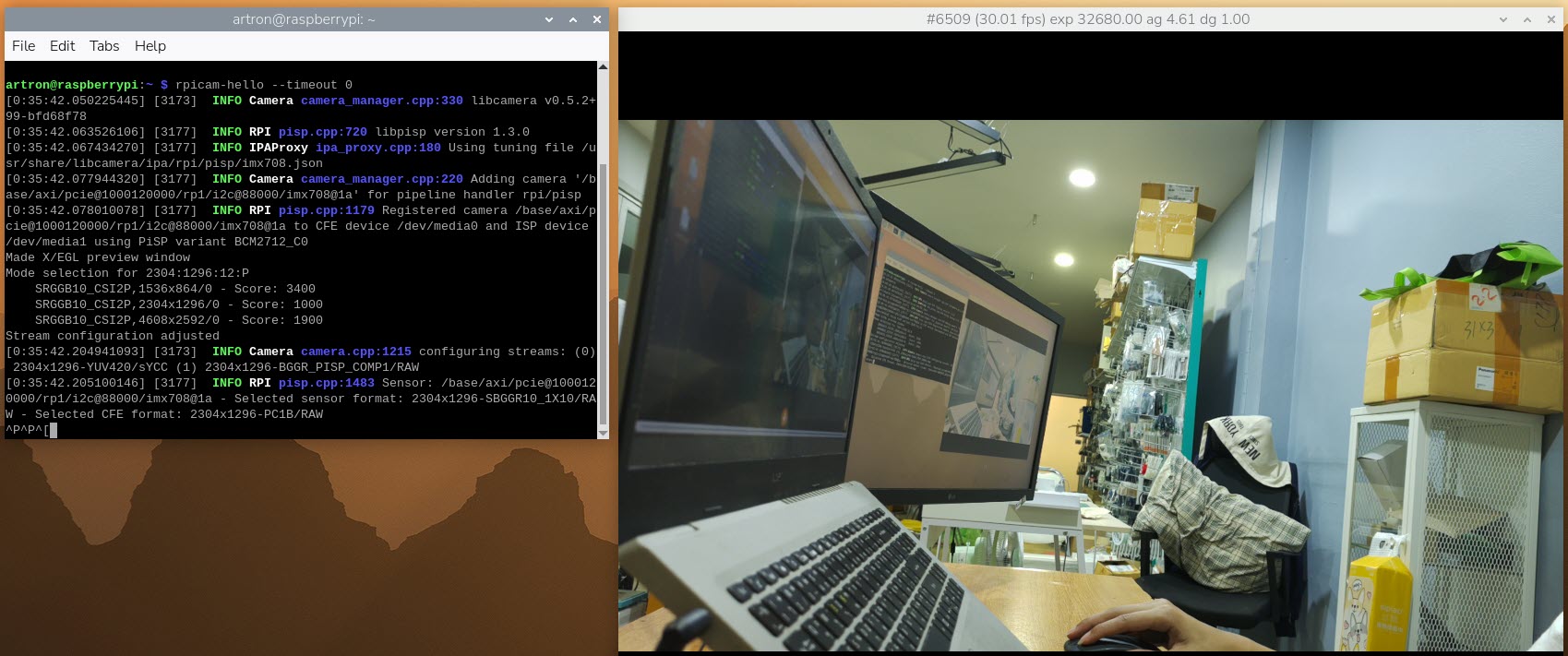
Task: Click the 'Stream configuration adjusted' terminal line
Action: (x=113, y=336)
